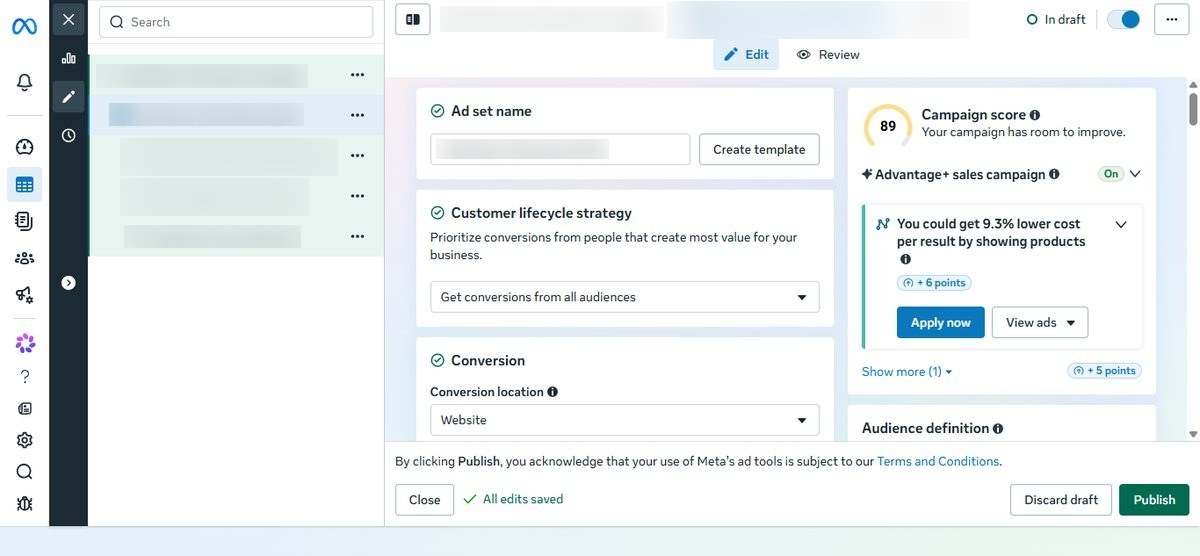The height and width of the screenshot is (556, 1200).
Task: Open the Get conversions from all audiences dropdown
Action: tap(624, 297)
